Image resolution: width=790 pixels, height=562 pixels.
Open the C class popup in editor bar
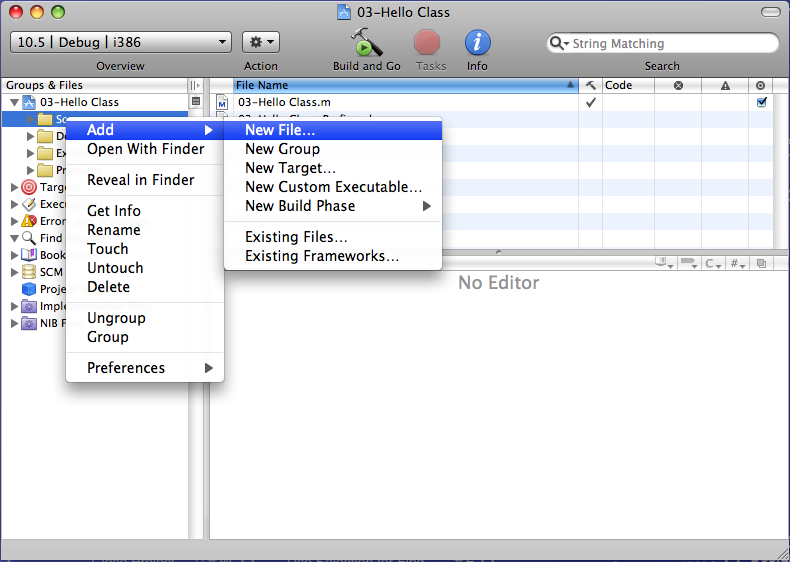click(x=713, y=263)
